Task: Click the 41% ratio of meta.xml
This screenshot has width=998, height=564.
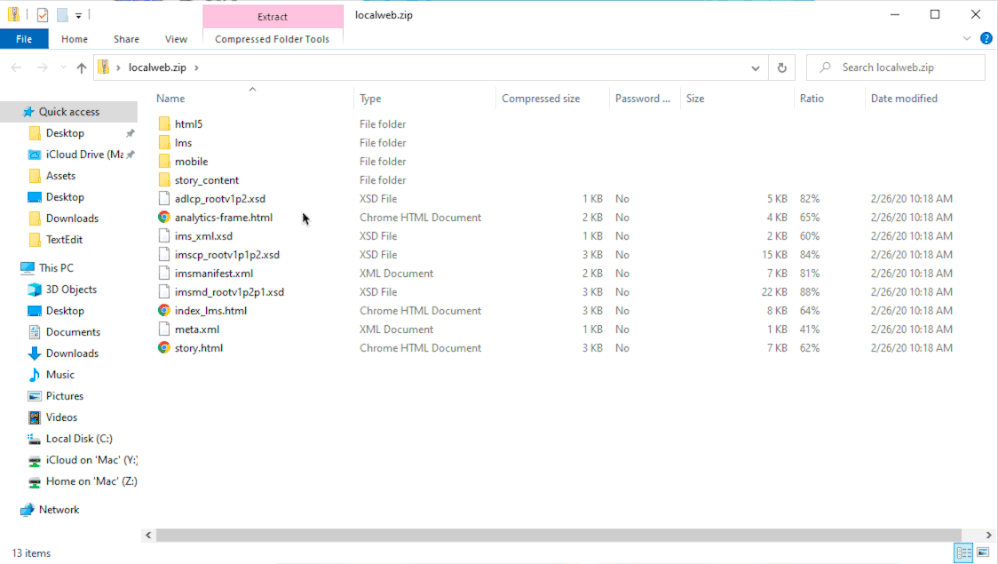Action: [x=810, y=329]
